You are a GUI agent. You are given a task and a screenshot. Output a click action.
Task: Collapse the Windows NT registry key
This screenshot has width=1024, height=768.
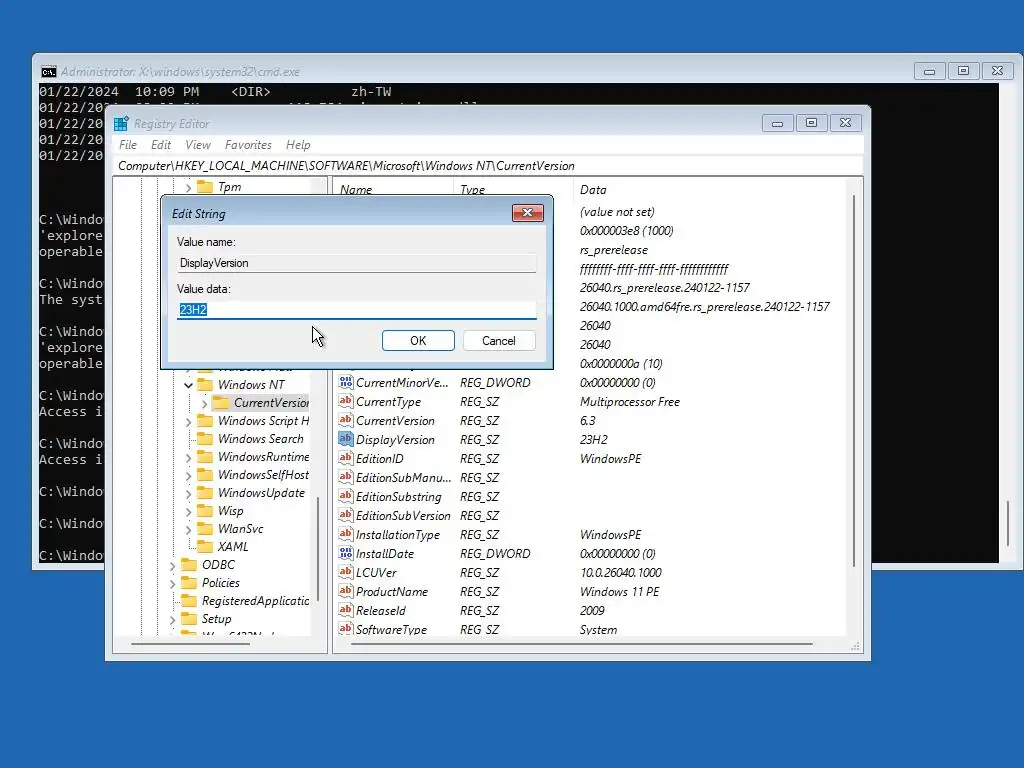[x=188, y=385]
